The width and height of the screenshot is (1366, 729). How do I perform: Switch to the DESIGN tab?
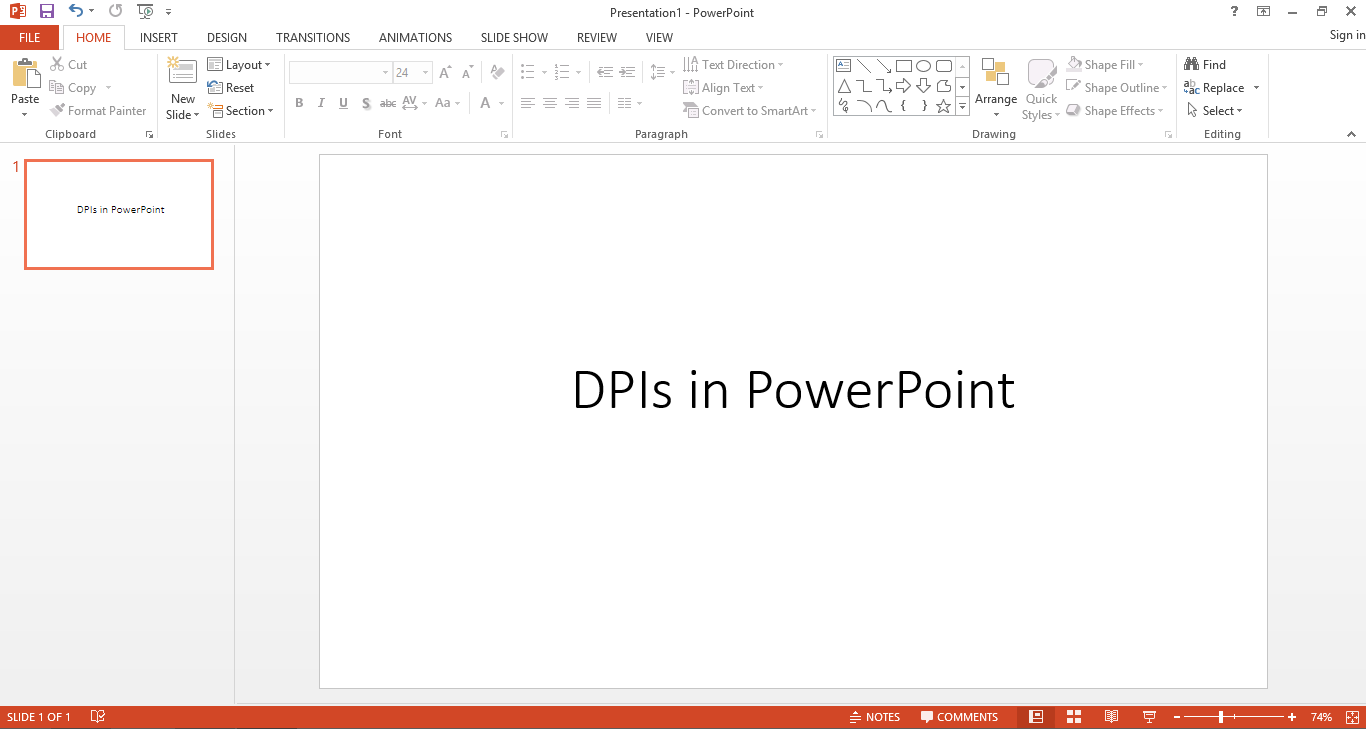point(227,38)
